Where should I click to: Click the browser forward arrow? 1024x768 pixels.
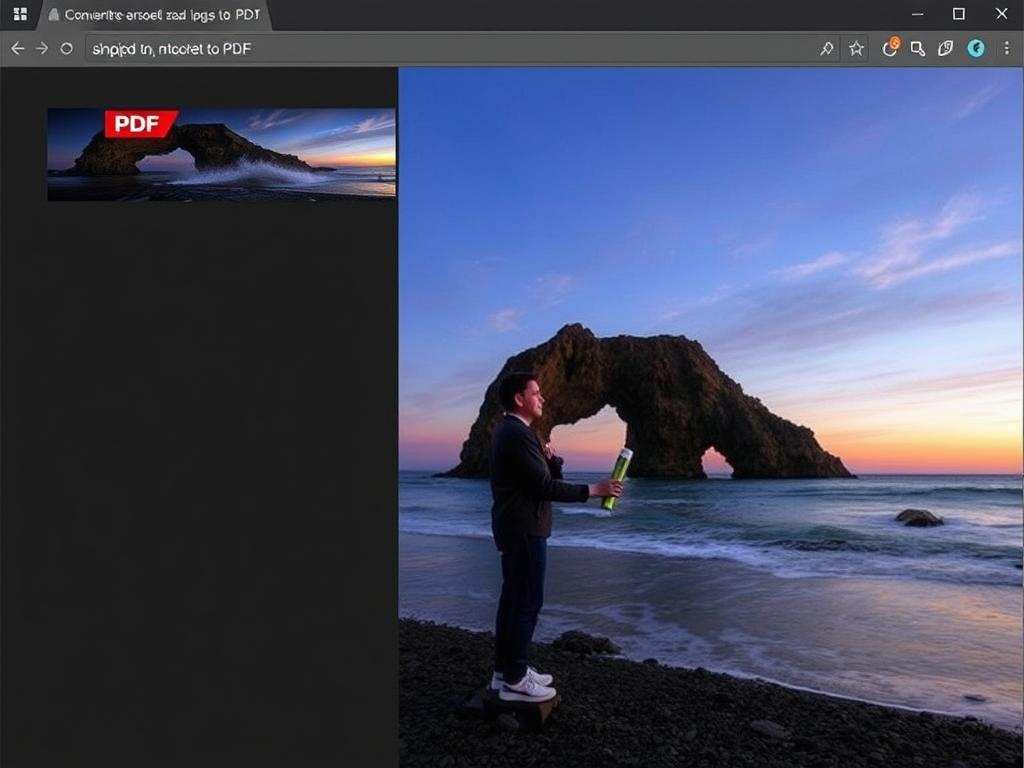pyautogui.click(x=42, y=48)
